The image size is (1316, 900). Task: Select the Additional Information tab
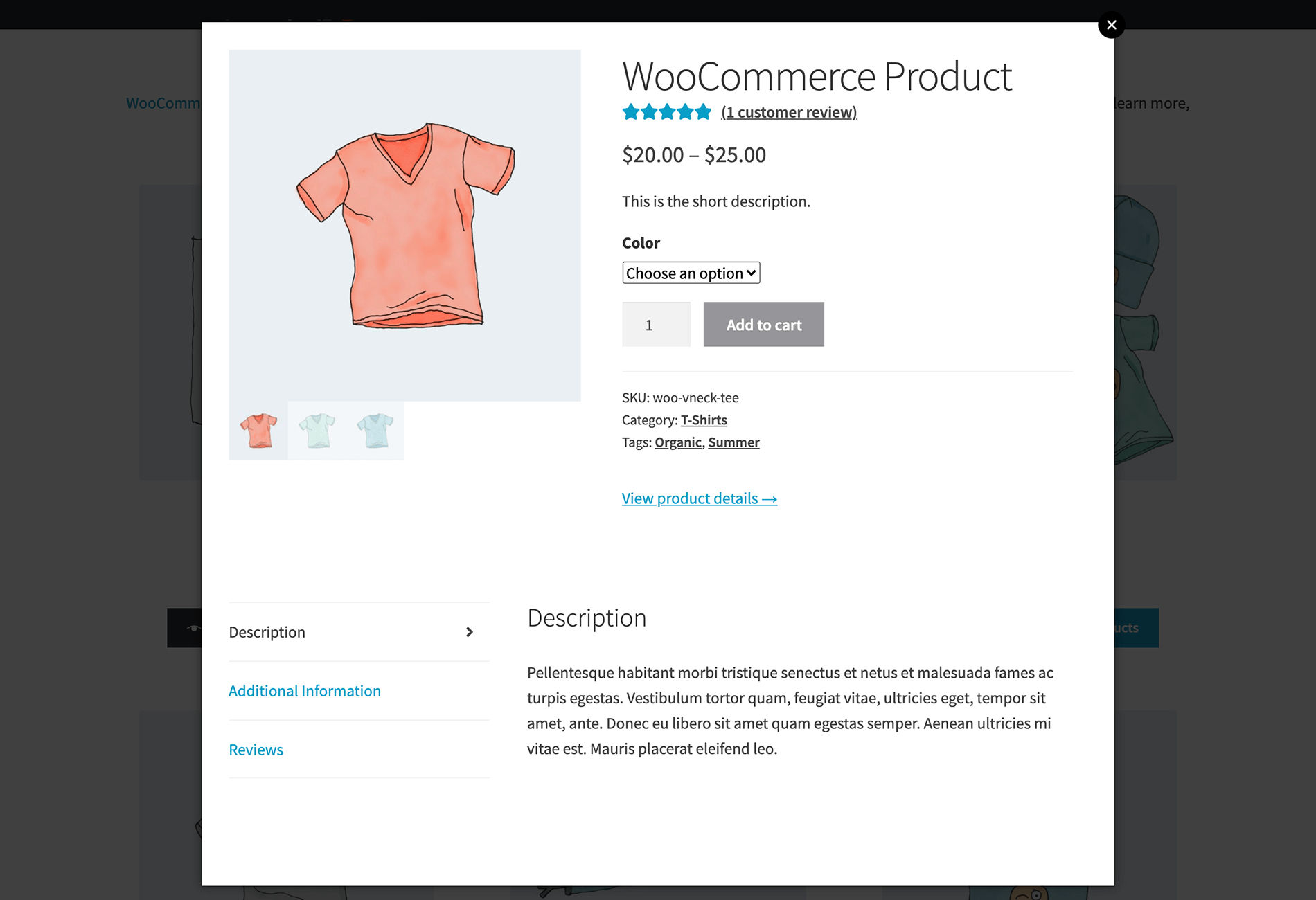click(305, 691)
